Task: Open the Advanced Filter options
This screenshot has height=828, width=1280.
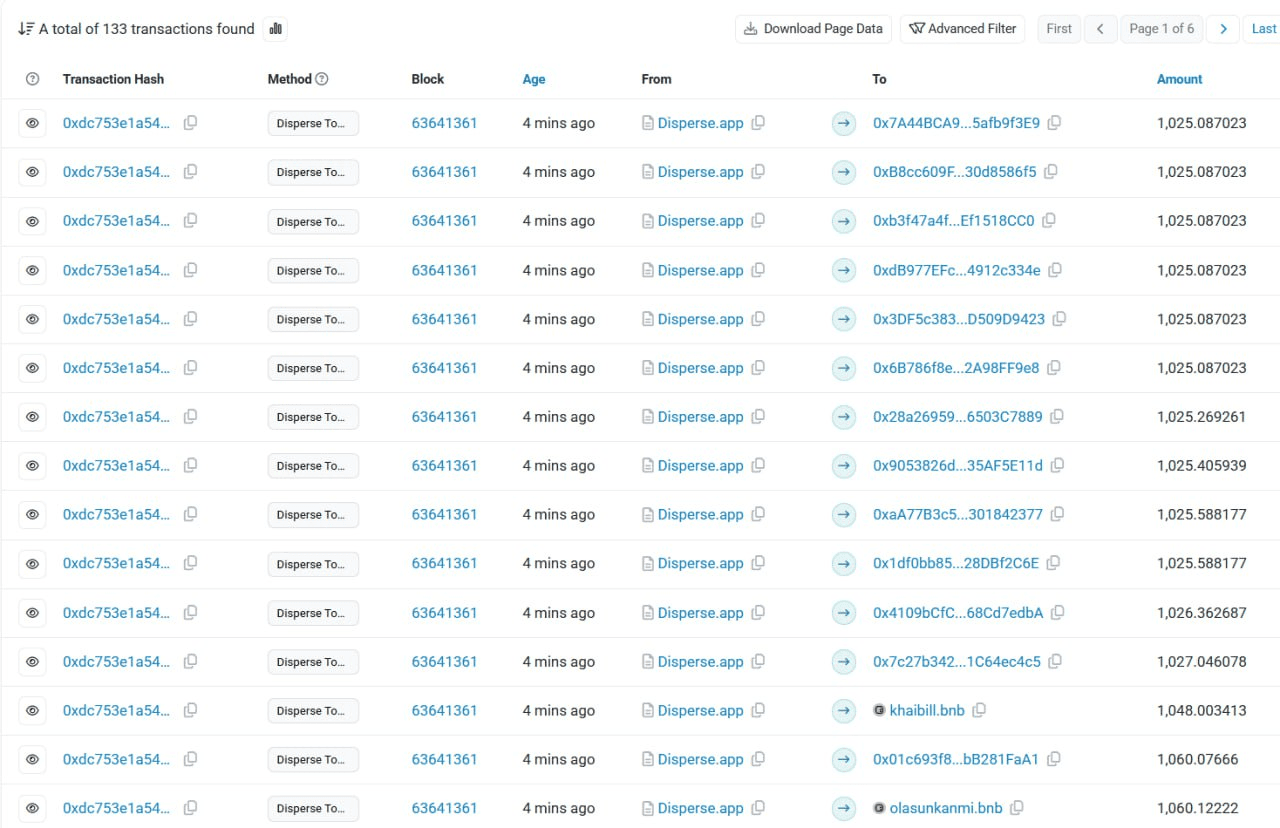Action: point(963,29)
